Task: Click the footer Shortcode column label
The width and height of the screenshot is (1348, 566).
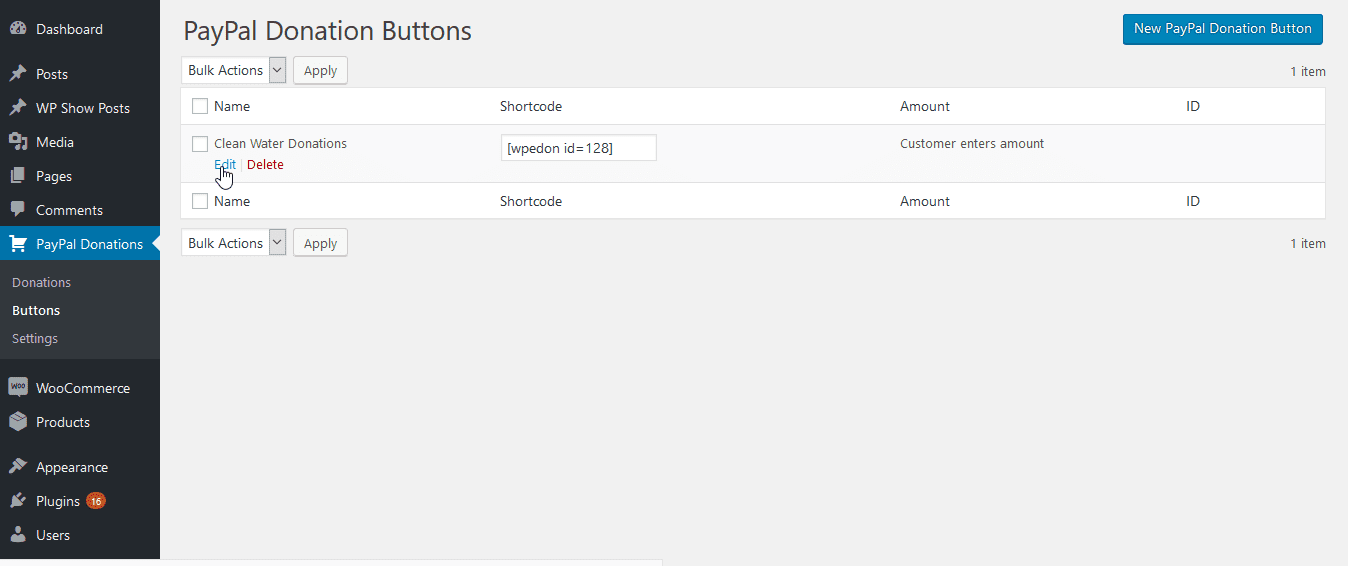Action: [x=531, y=201]
